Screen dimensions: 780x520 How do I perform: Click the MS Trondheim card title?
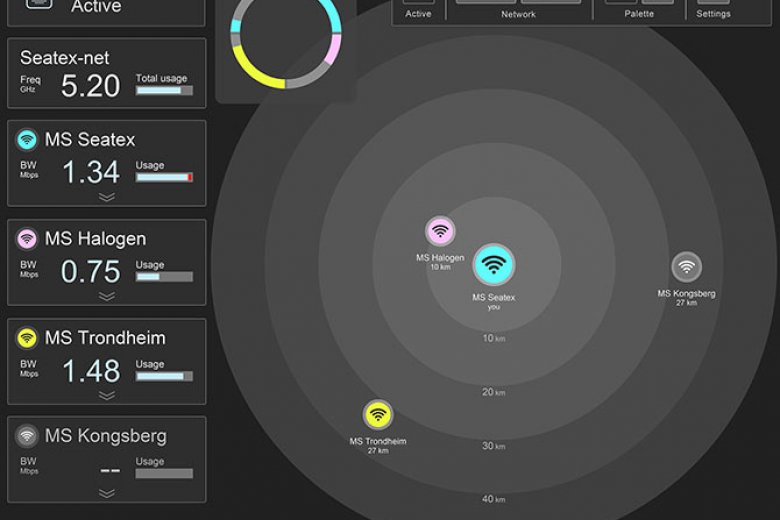[x=105, y=338]
